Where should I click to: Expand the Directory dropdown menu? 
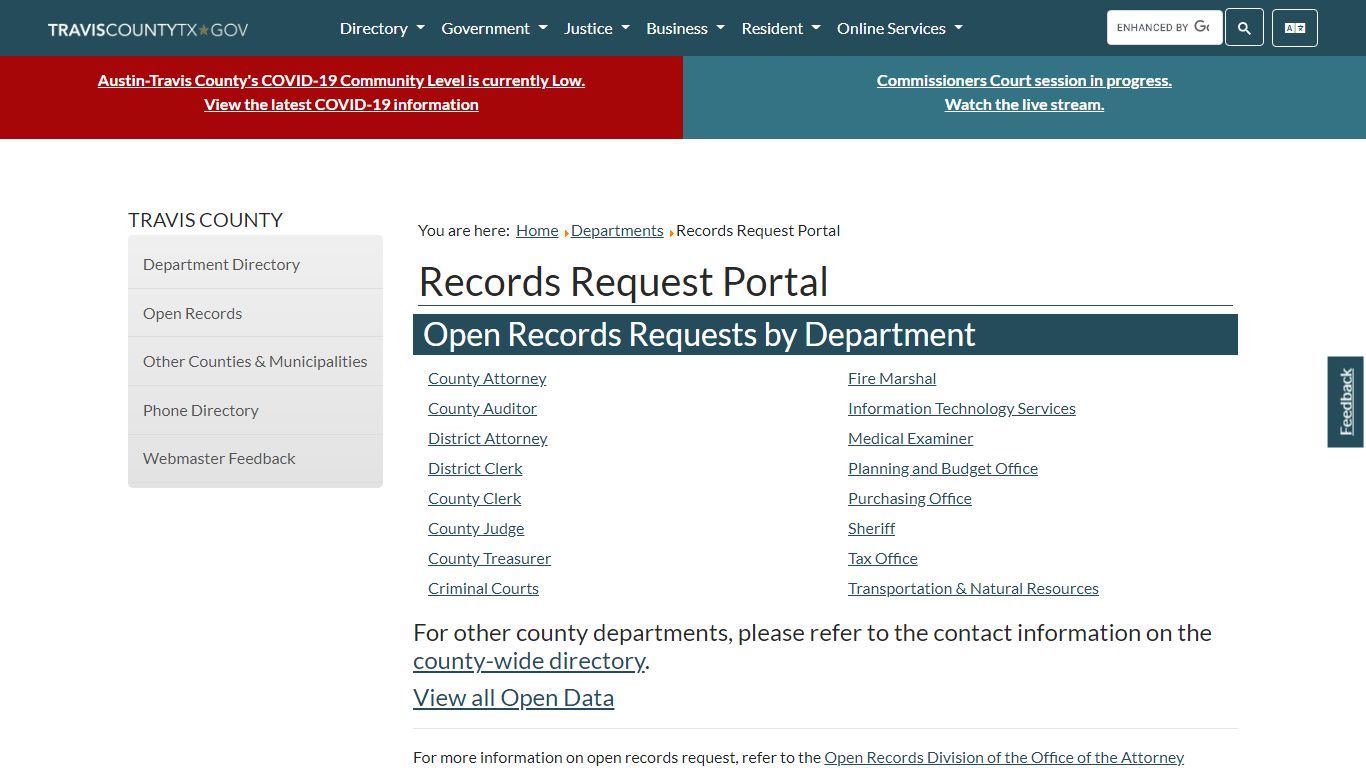[382, 28]
